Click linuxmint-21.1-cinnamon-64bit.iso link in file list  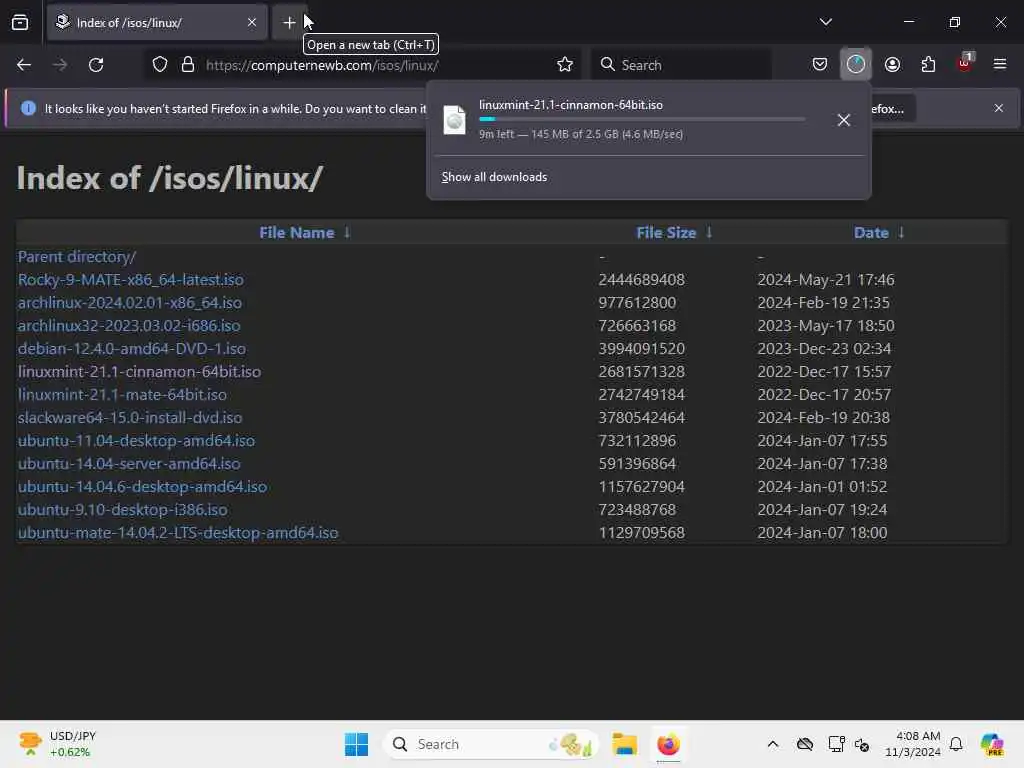[139, 372]
